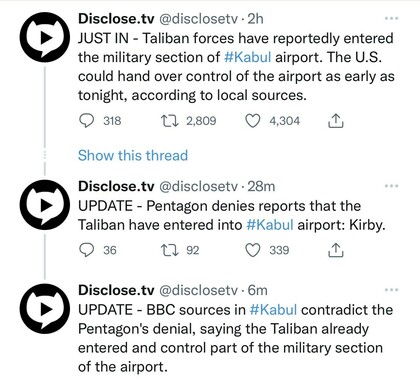Open @disclosetv handle on the 2h tweet

click(198, 19)
